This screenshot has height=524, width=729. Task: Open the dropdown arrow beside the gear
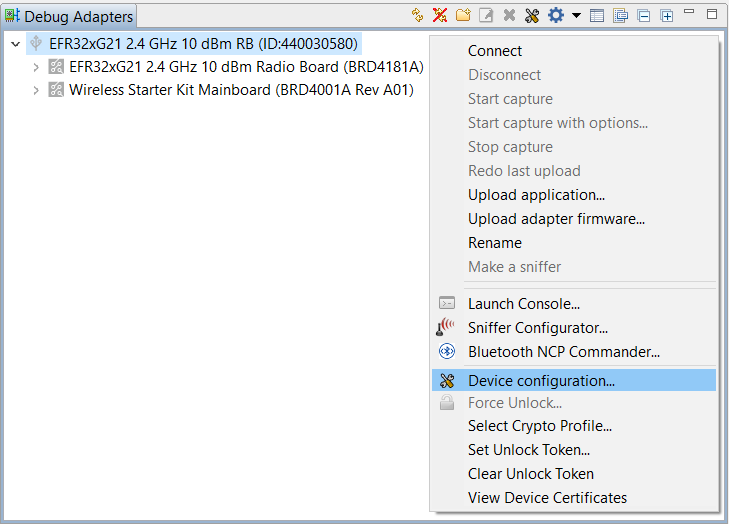tap(576, 16)
